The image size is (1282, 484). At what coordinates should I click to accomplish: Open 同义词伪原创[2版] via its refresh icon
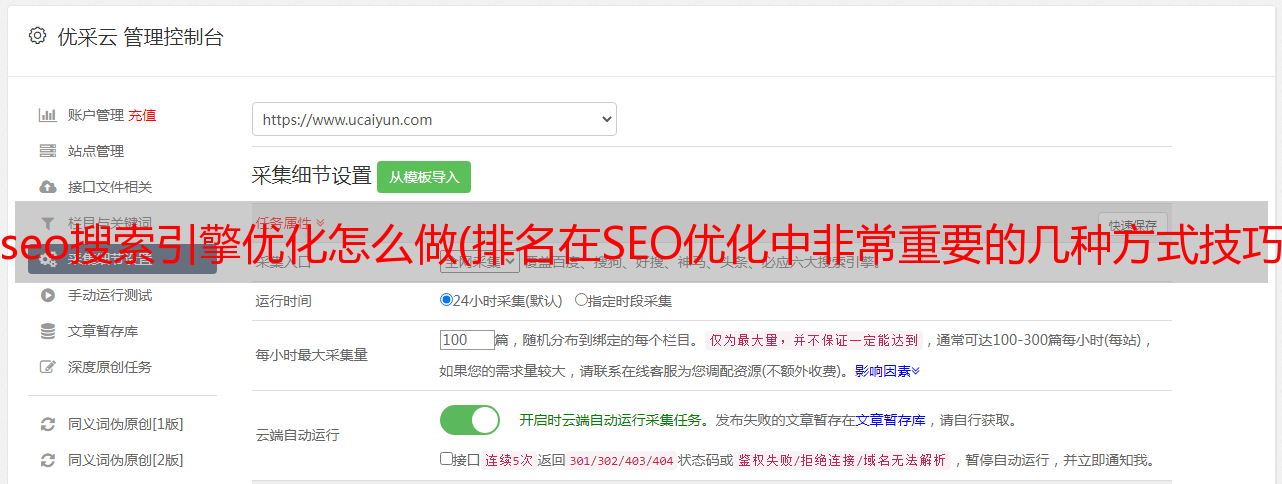click(x=47, y=460)
